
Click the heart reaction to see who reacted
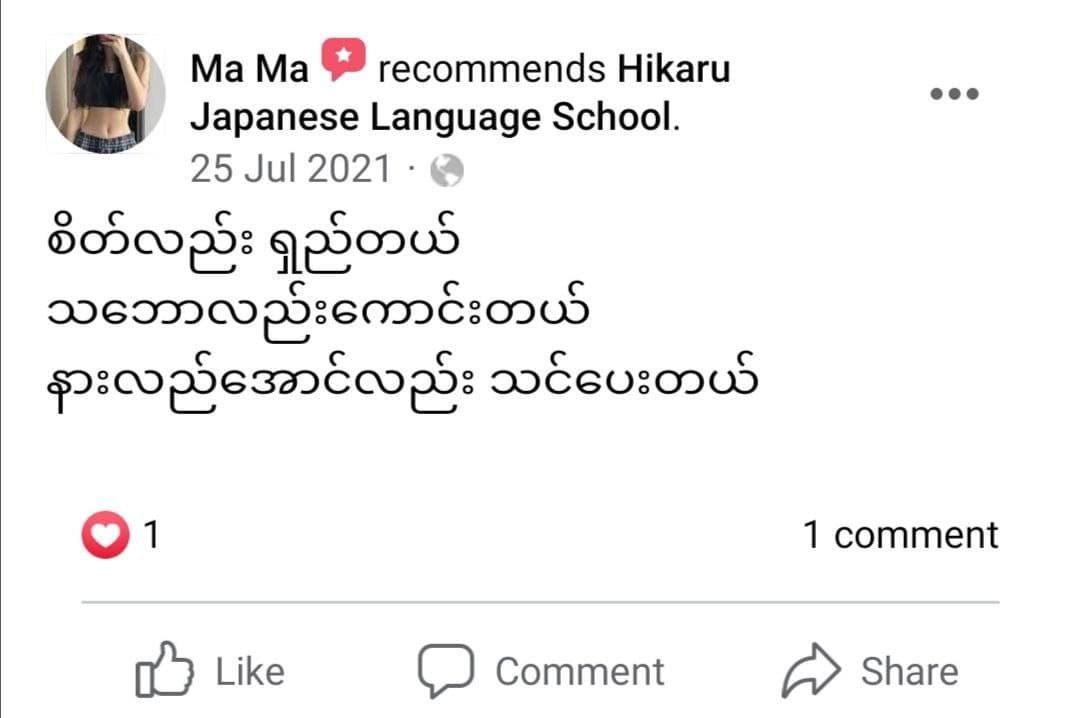coord(105,534)
